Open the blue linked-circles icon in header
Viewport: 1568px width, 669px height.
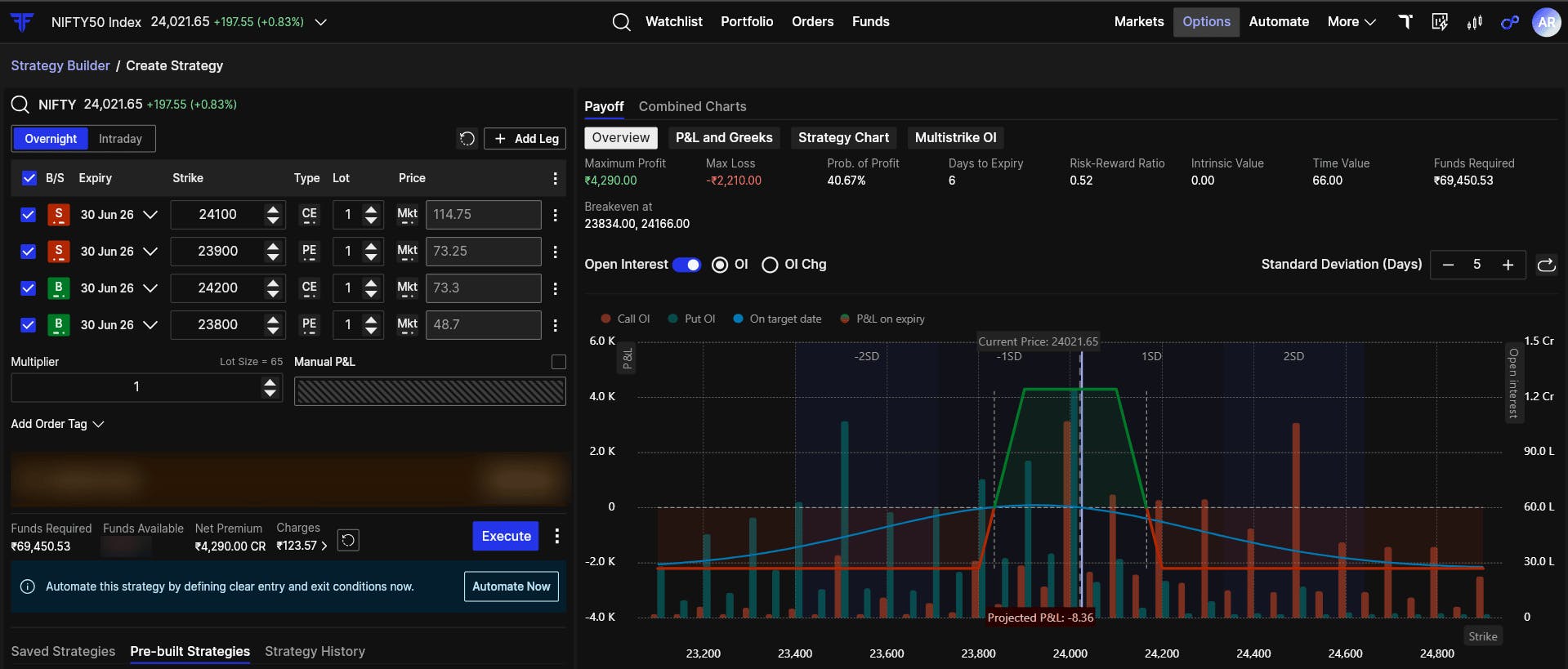coord(1510,22)
